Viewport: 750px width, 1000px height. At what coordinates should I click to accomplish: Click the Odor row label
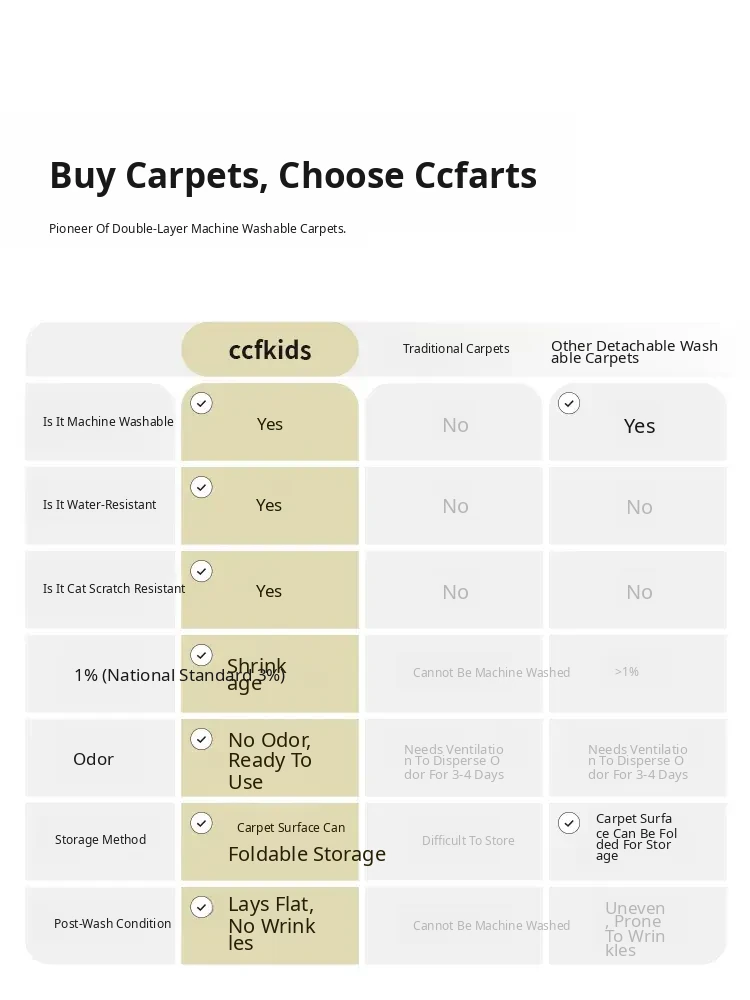pyautogui.click(x=93, y=759)
